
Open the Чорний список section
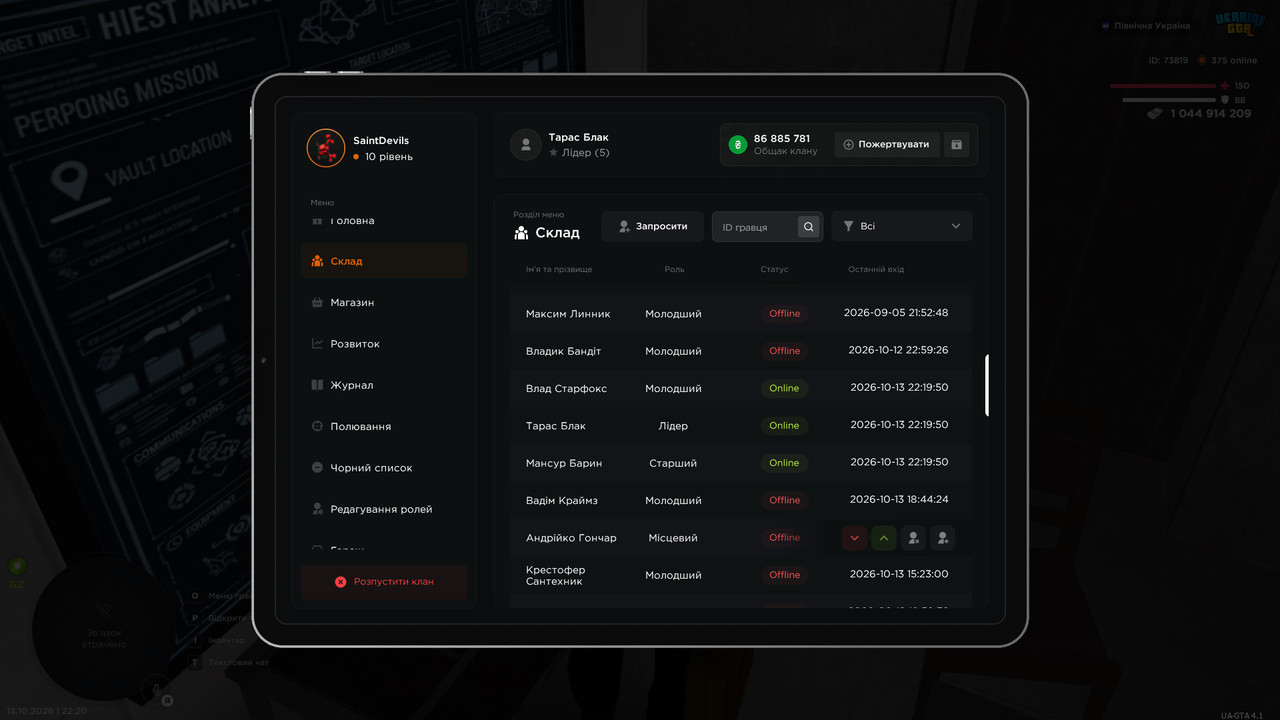[384, 468]
